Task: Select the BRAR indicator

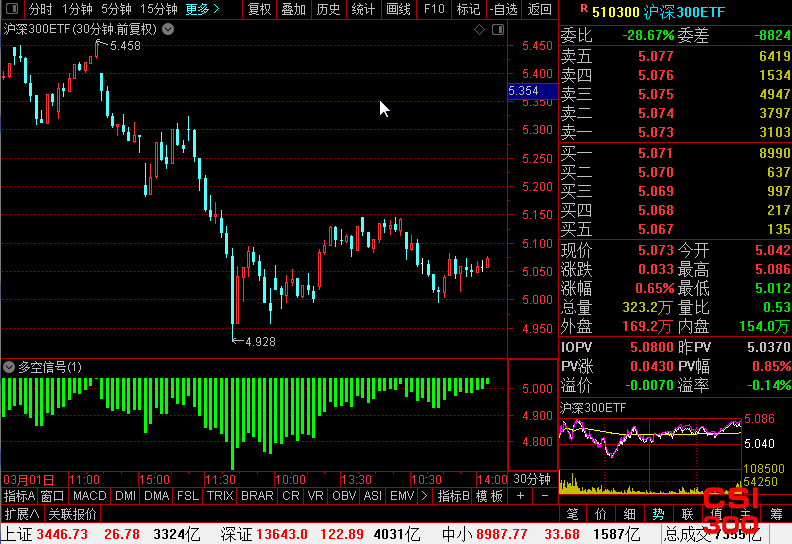Action: [x=257, y=496]
